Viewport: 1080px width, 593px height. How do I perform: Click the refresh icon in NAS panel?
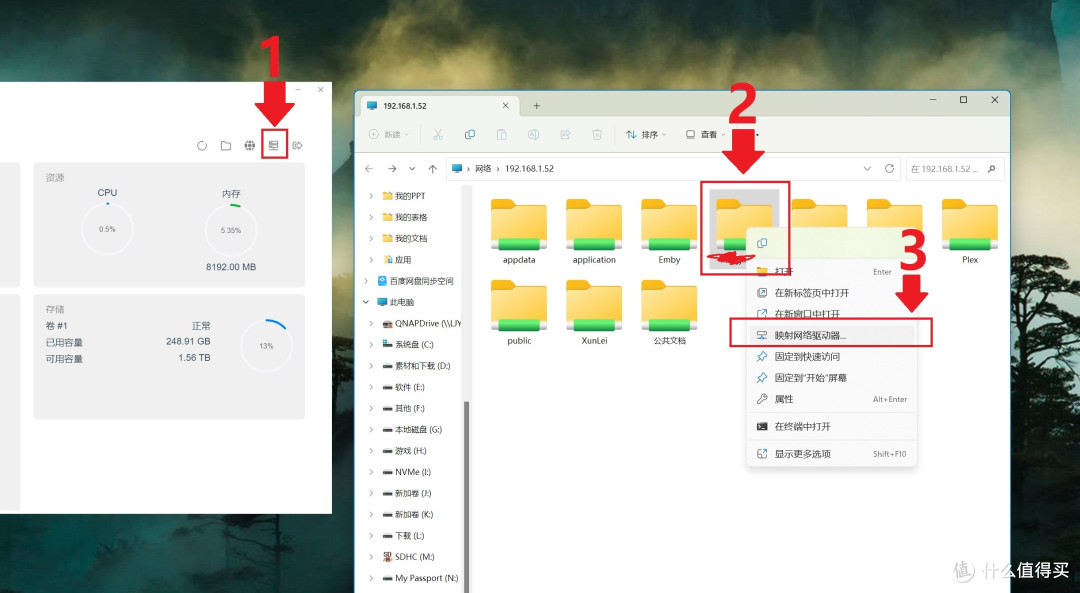coord(202,145)
